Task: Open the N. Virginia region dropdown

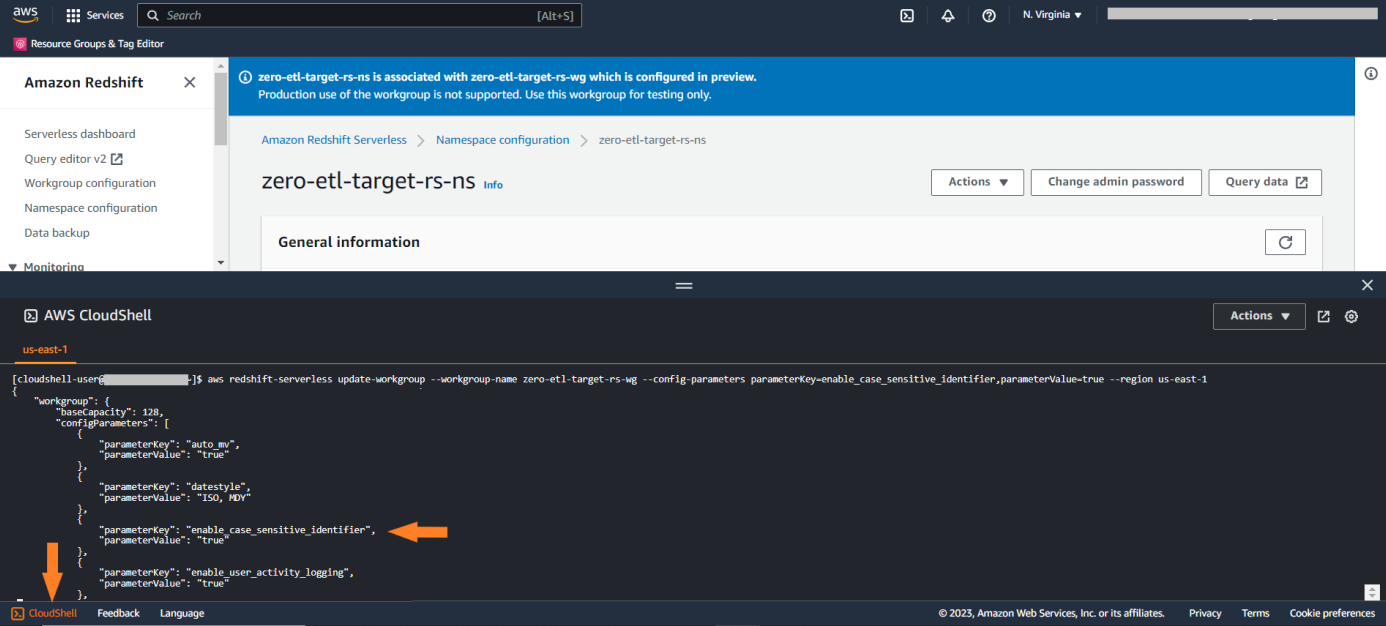Action: click(x=1052, y=15)
